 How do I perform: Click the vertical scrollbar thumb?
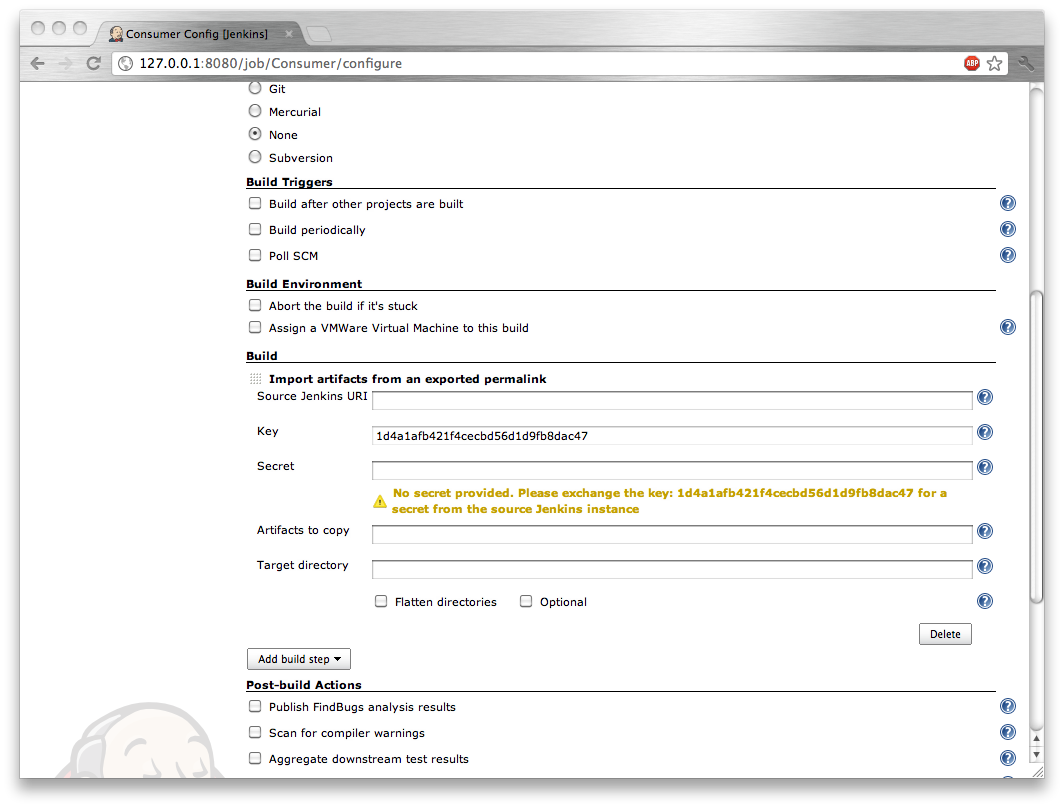[x=1036, y=446]
